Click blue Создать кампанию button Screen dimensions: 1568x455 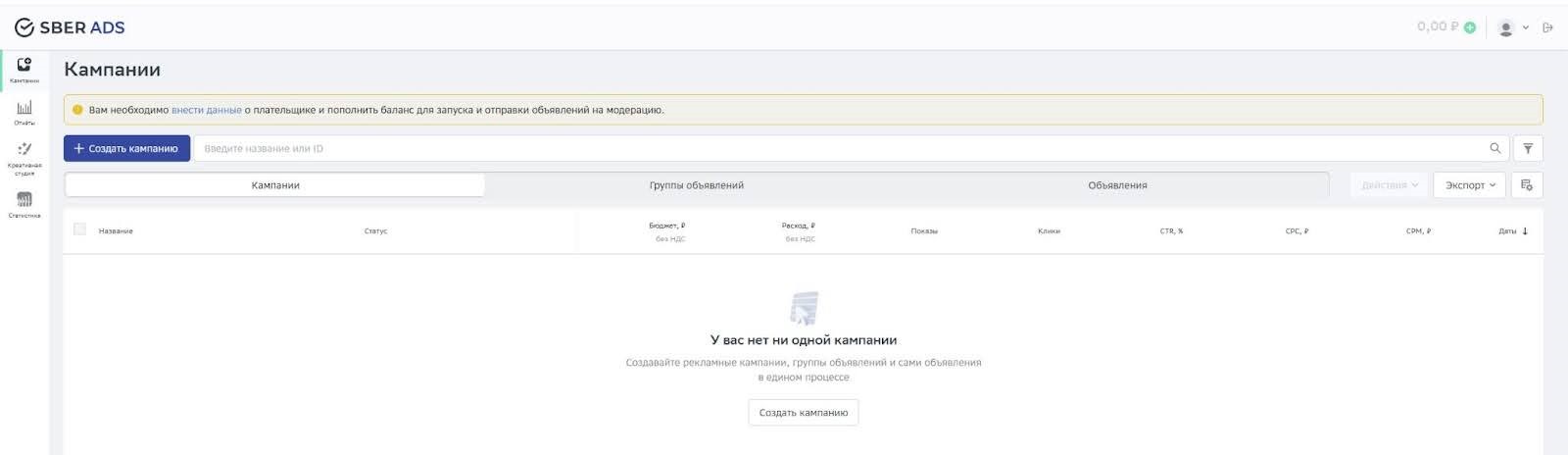[x=127, y=148]
